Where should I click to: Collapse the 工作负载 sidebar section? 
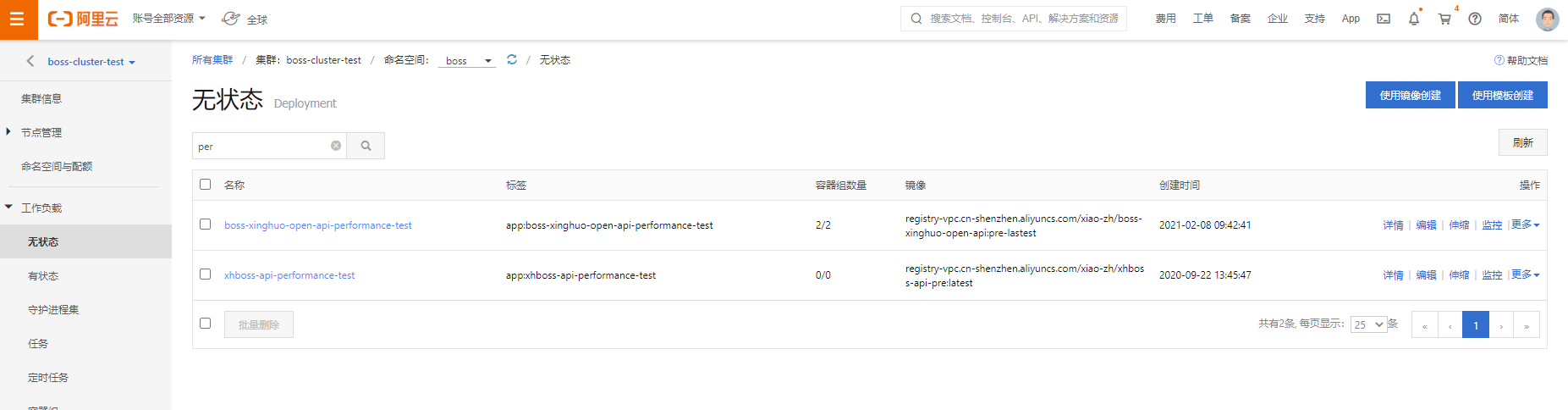pyautogui.click(x=8, y=207)
